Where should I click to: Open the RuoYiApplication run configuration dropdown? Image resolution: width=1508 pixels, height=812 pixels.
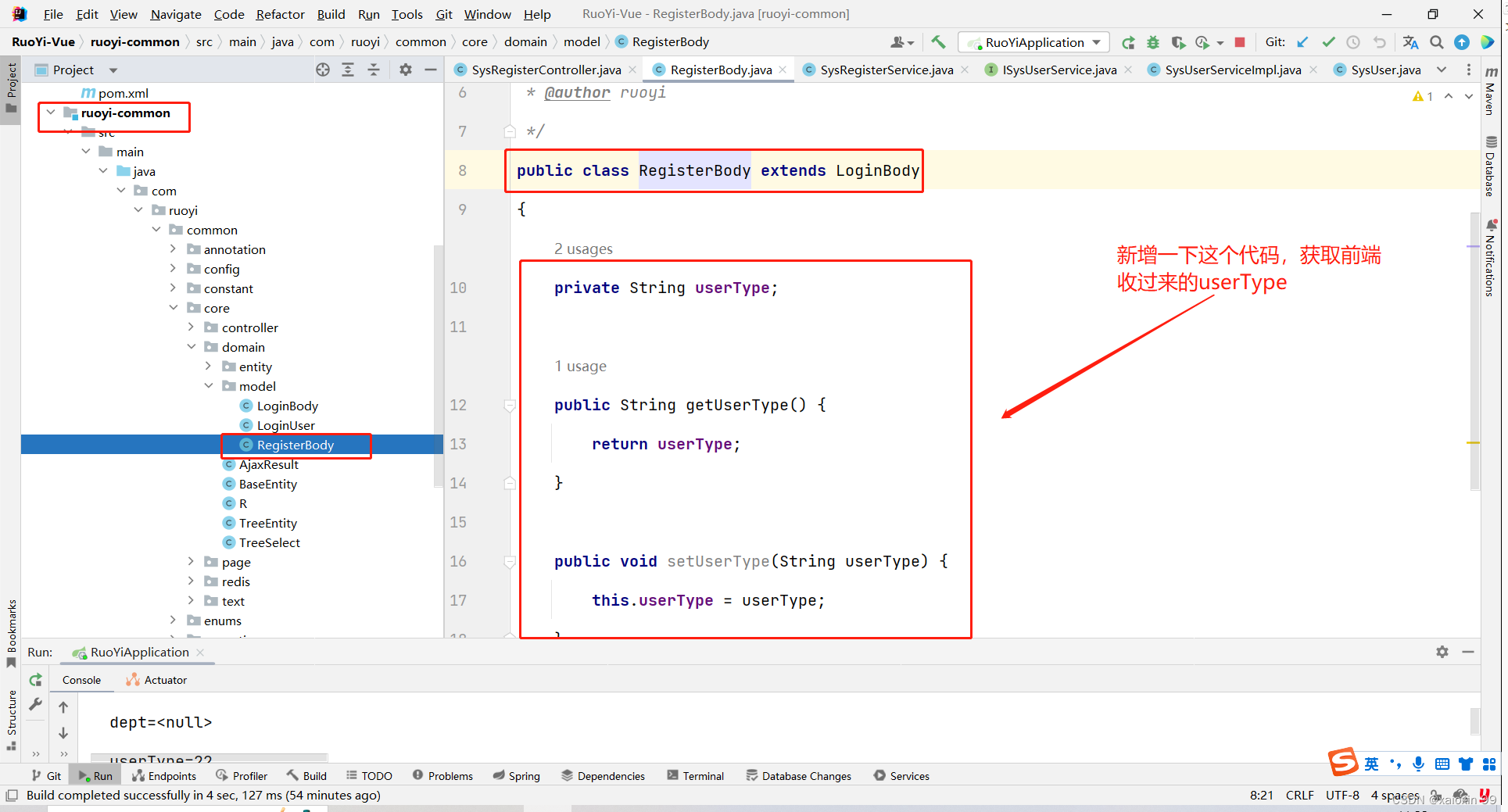point(1034,42)
